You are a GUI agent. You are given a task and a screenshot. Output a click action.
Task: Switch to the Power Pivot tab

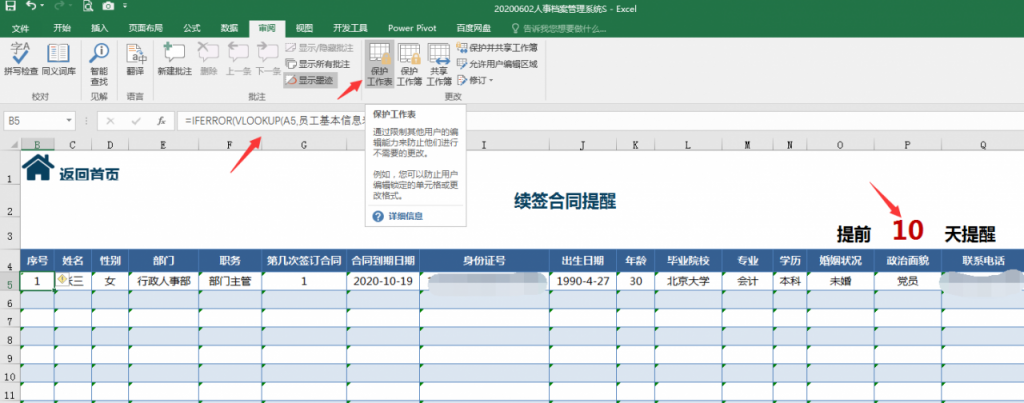[412, 29]
